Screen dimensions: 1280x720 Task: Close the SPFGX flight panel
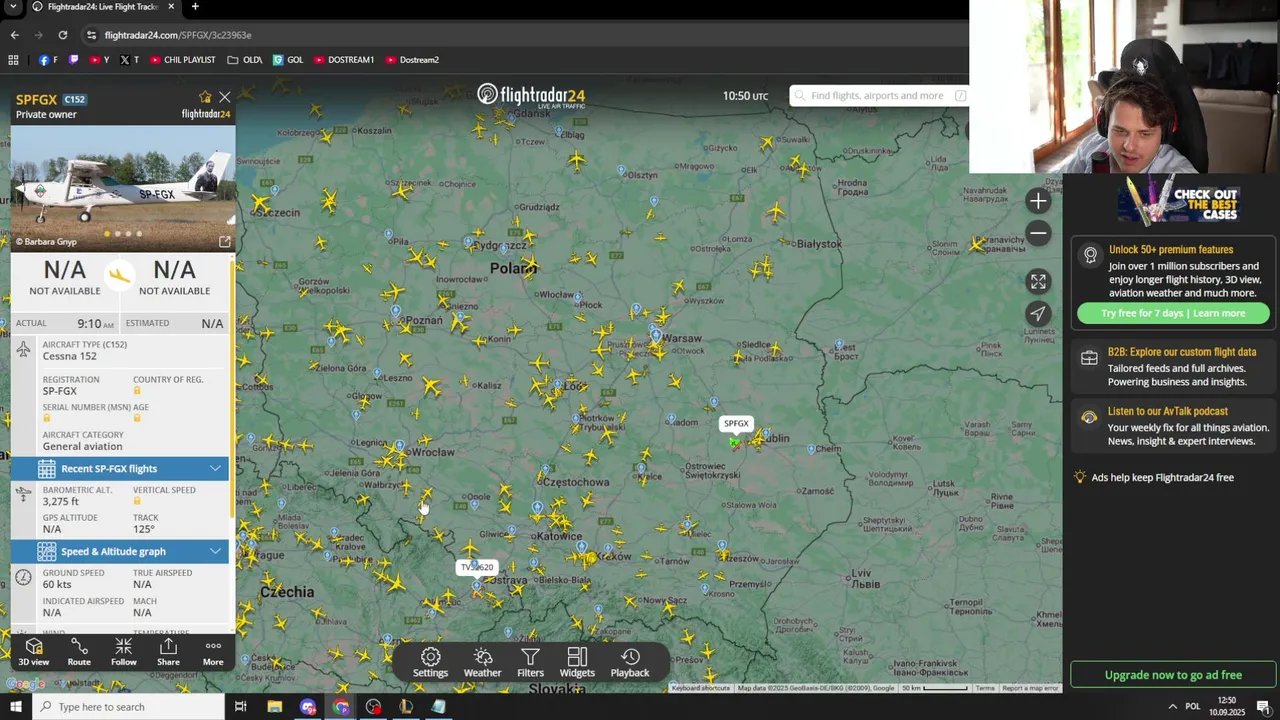pyautogui.click(x=225, y=97)
